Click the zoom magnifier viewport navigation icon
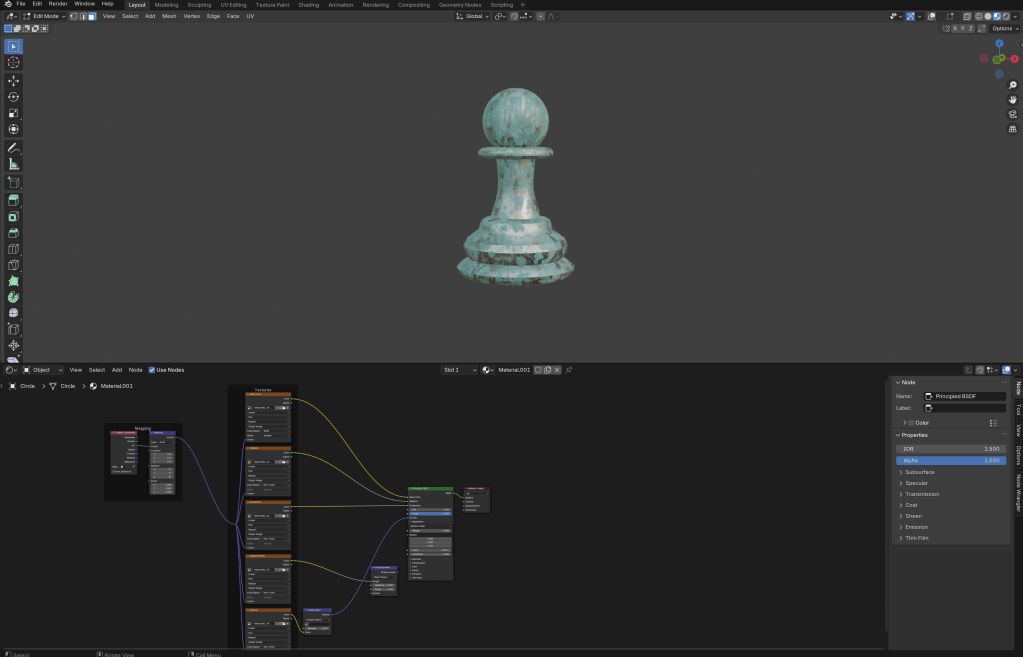The image size is (1023, 657). click(1012, 86)
